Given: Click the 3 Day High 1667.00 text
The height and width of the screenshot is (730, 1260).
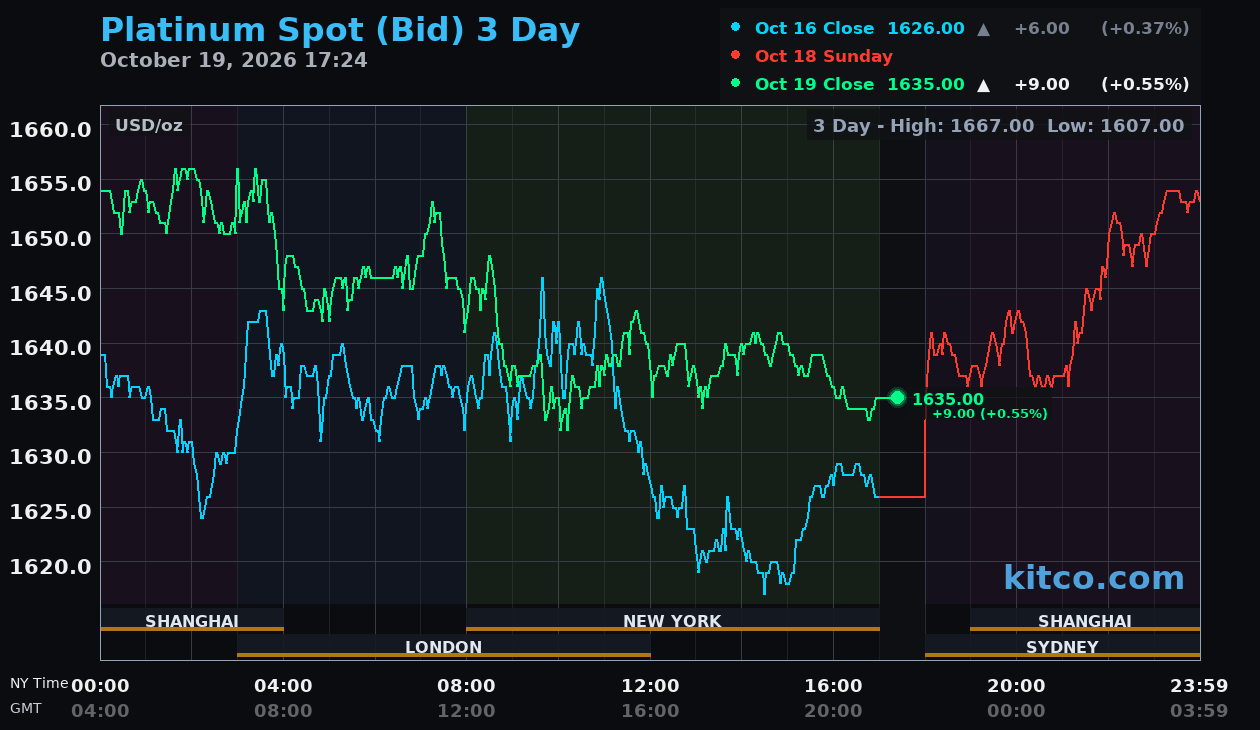Looking at the screenshot, I should 924,126.
